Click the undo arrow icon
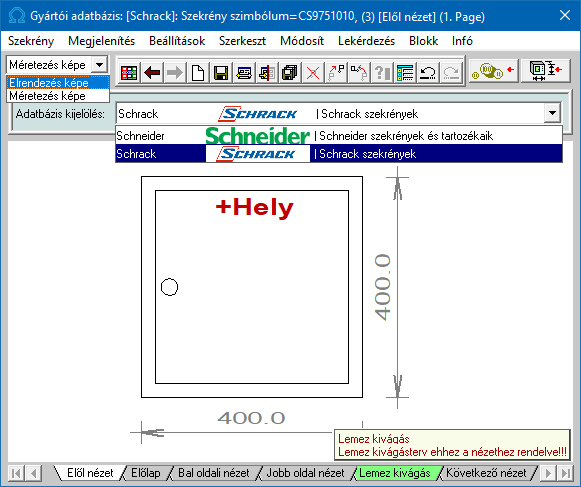 (x=428, y=72)
